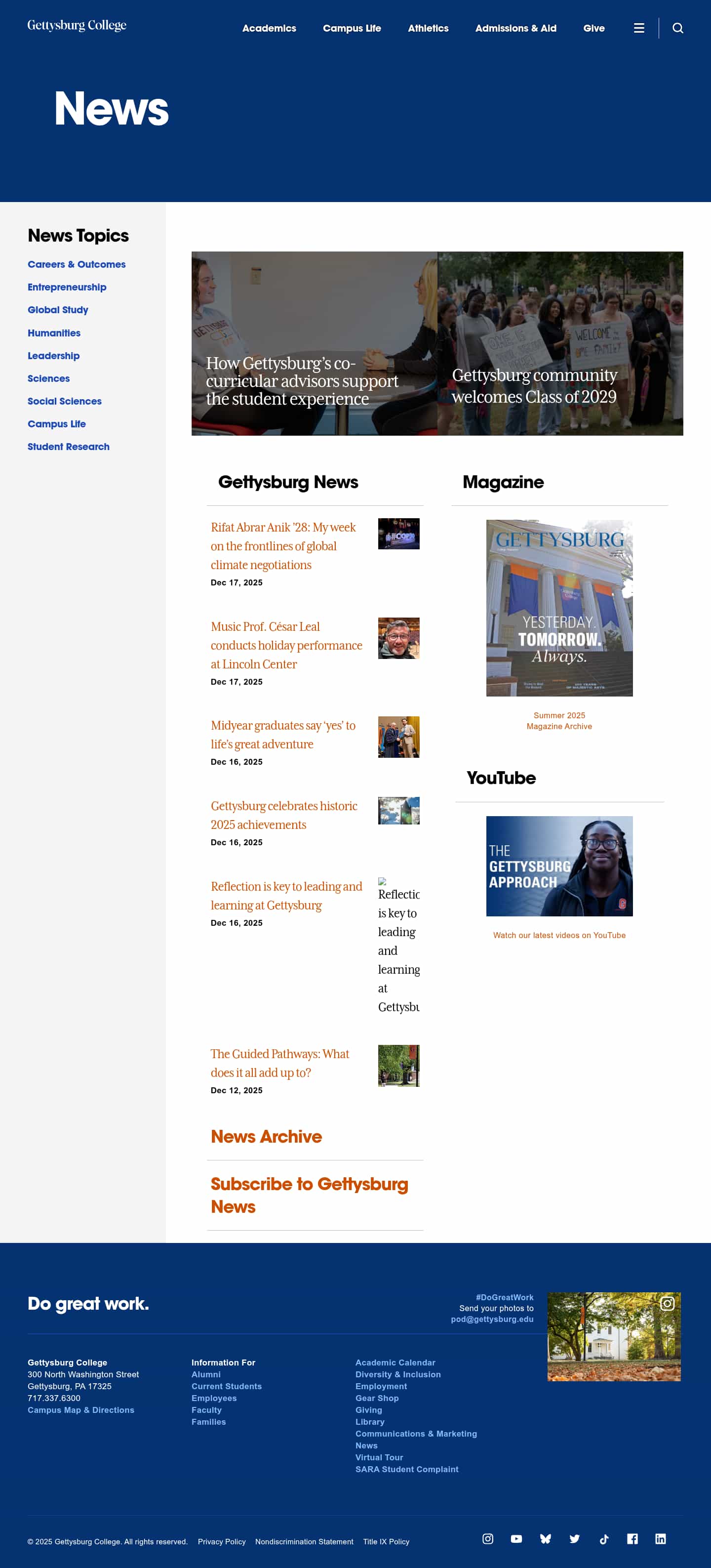Click the César Leal portrait thumbnail
The height and width of the screenshot is (1568, 711).
[398, 638]
